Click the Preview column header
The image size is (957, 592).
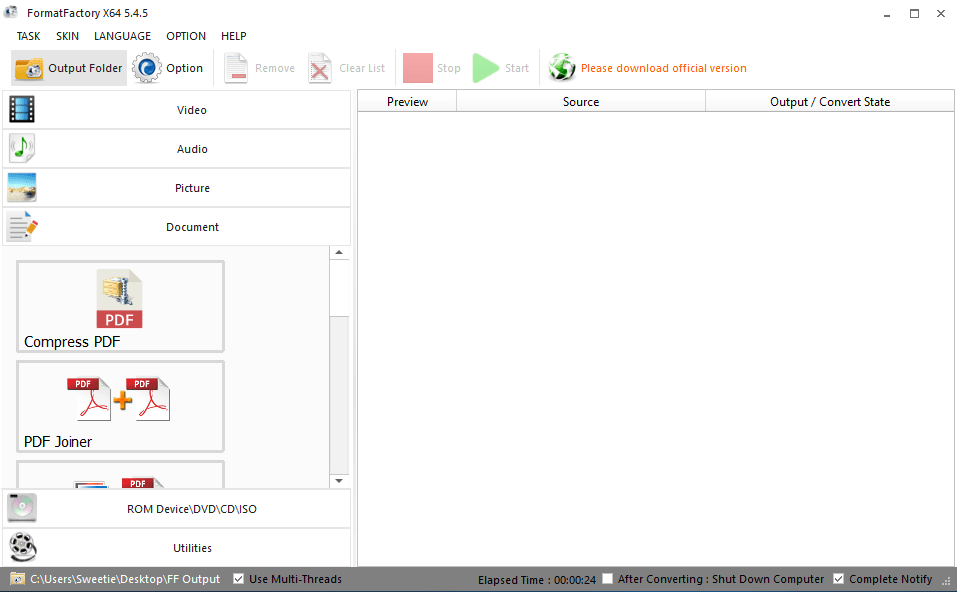(407, 102)
